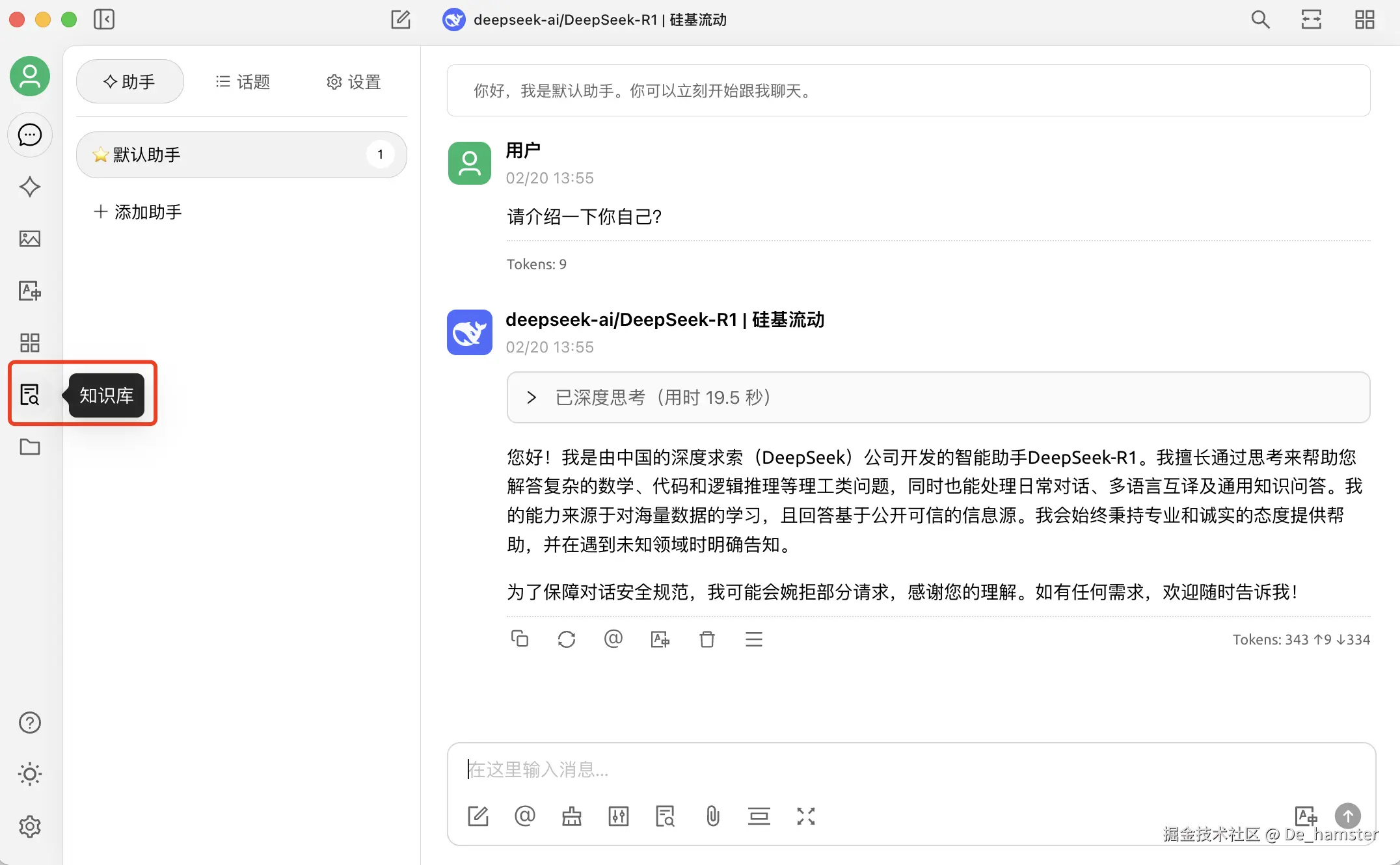The height and width of the screenshot is (865, 1400).
Task: Open the files folder icon in sidebar
Action: pyautogui.click(x=30, y=447)
